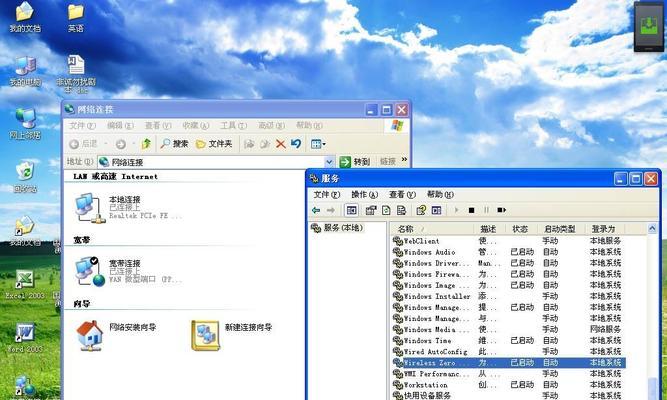The width and height of the screenshot is (667, 400).
Task: Open the 英语 folder on the desktop
Action: pos(76,17)
